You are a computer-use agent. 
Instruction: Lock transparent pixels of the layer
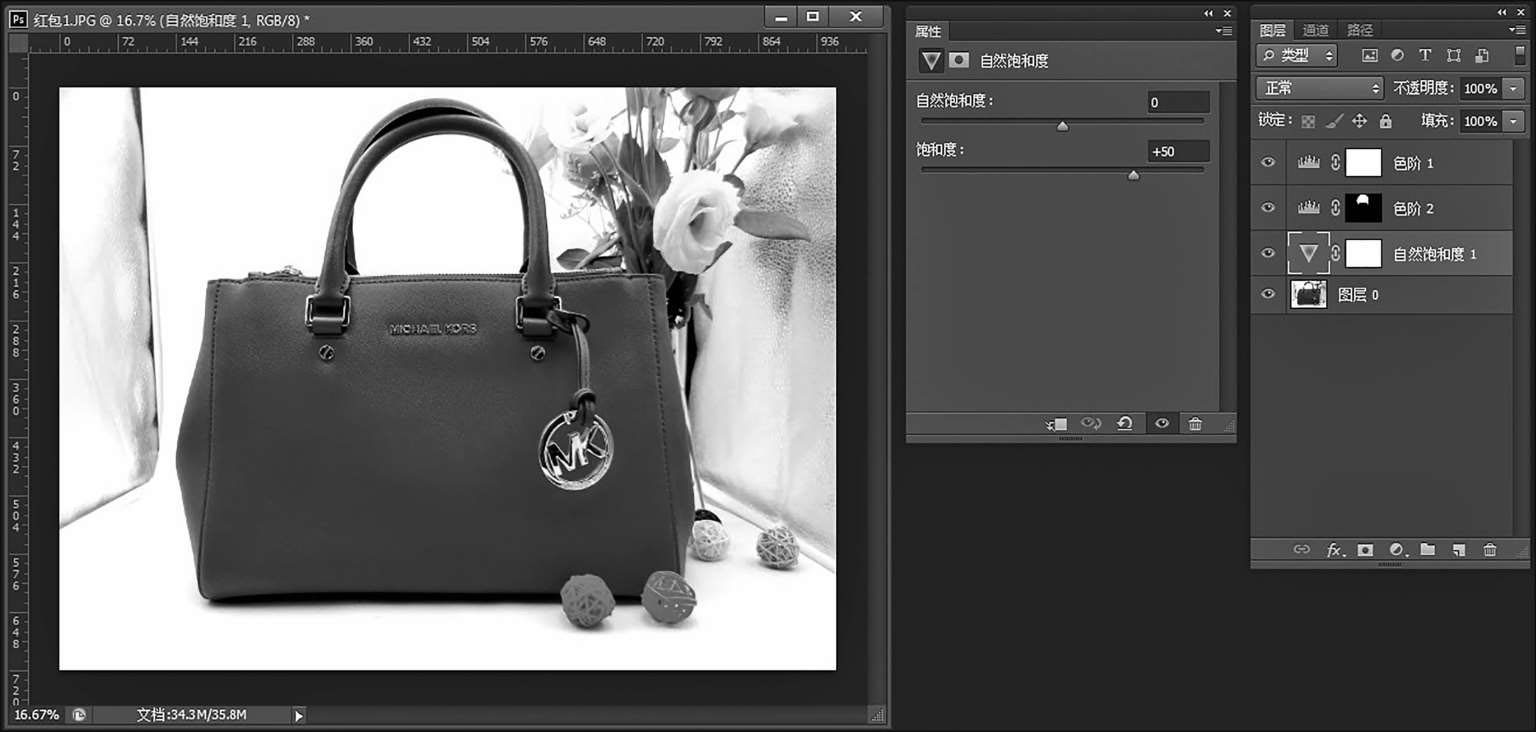pos(1308,121)
